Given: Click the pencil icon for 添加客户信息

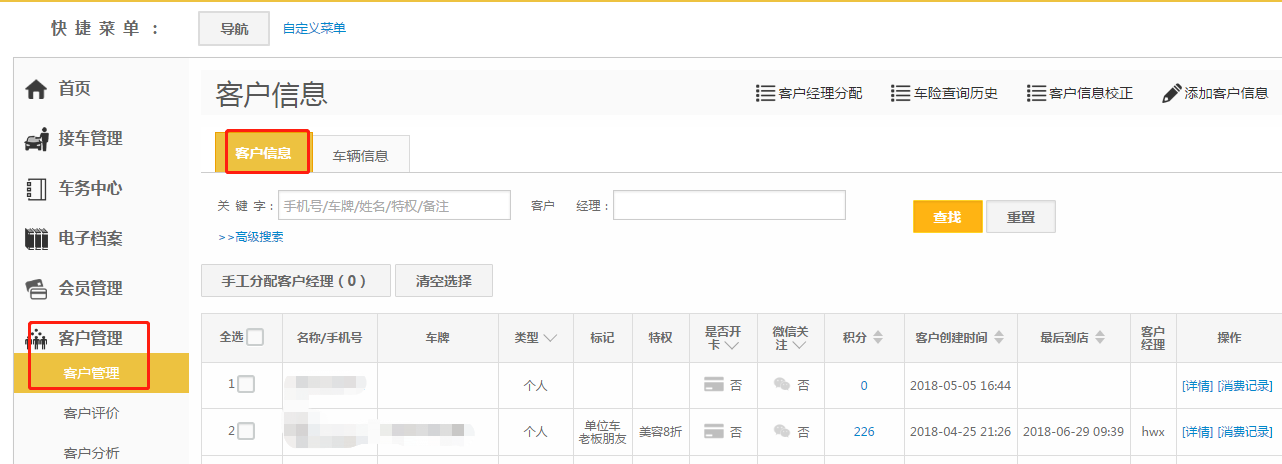Looking at the screenshot, I should pos(1172,93).
